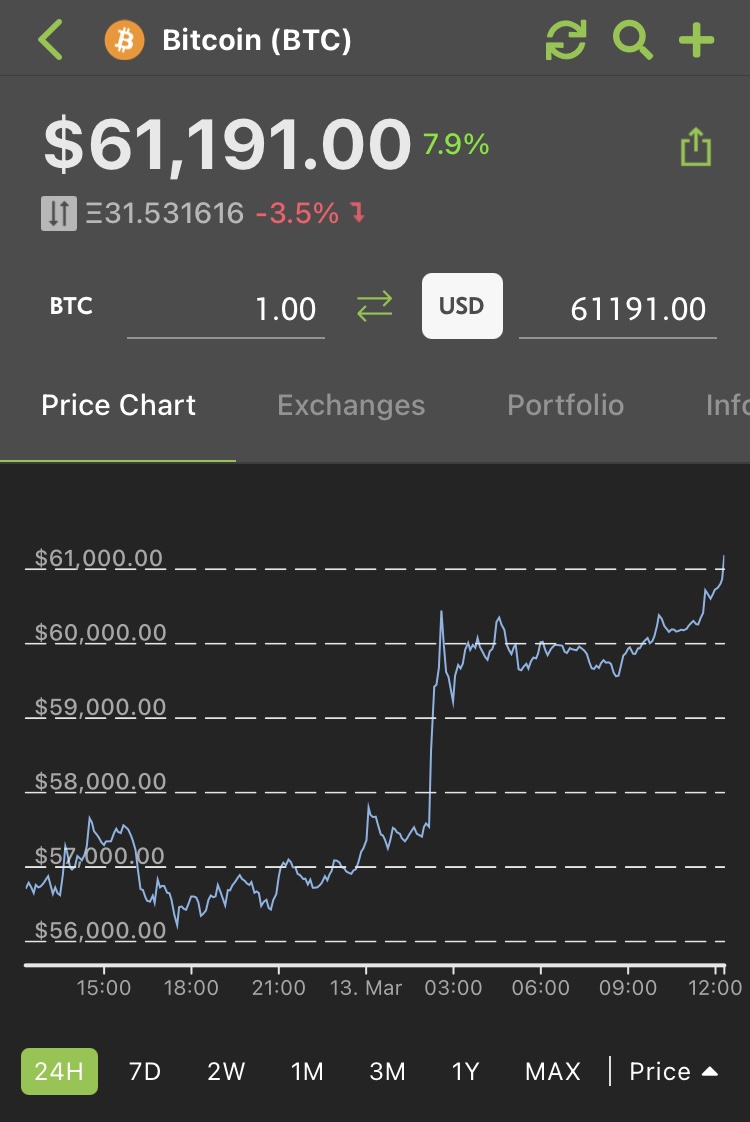Tap the green plus add icon

pos(696,41)
